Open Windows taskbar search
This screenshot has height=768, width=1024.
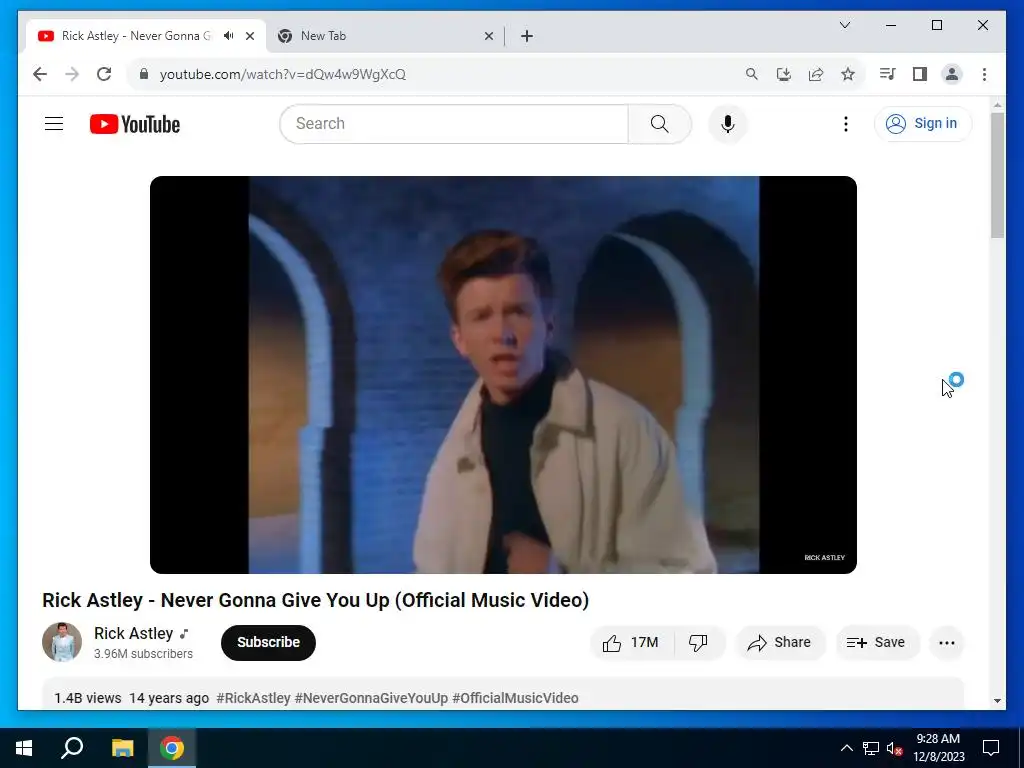[72, 748]
